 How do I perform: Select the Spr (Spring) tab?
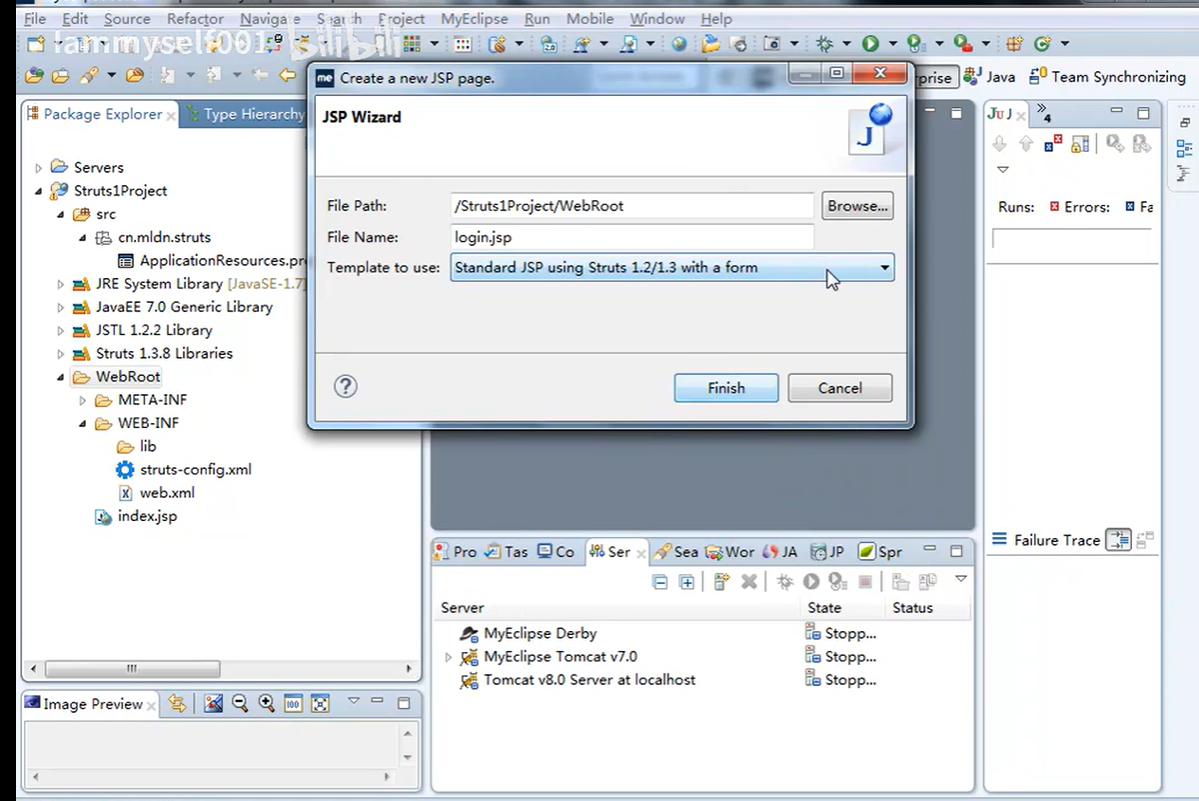point(880,552)
